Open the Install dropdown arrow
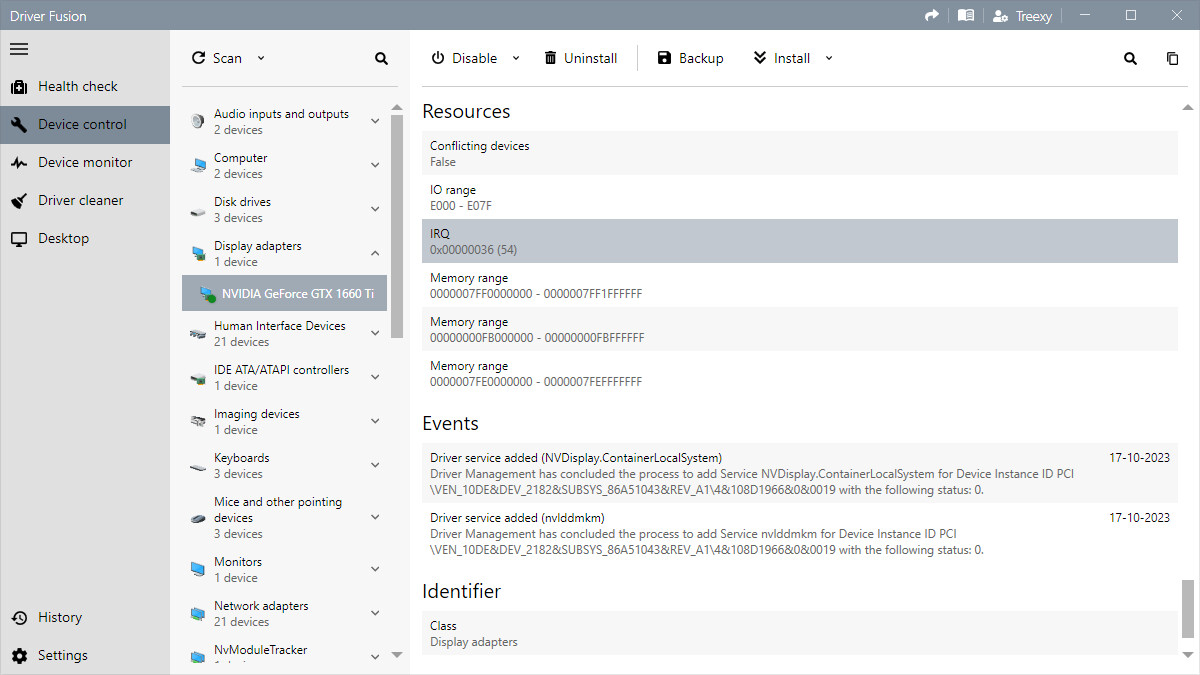Viewport: 1200px width, 675px height. click(x=828, y=58)
